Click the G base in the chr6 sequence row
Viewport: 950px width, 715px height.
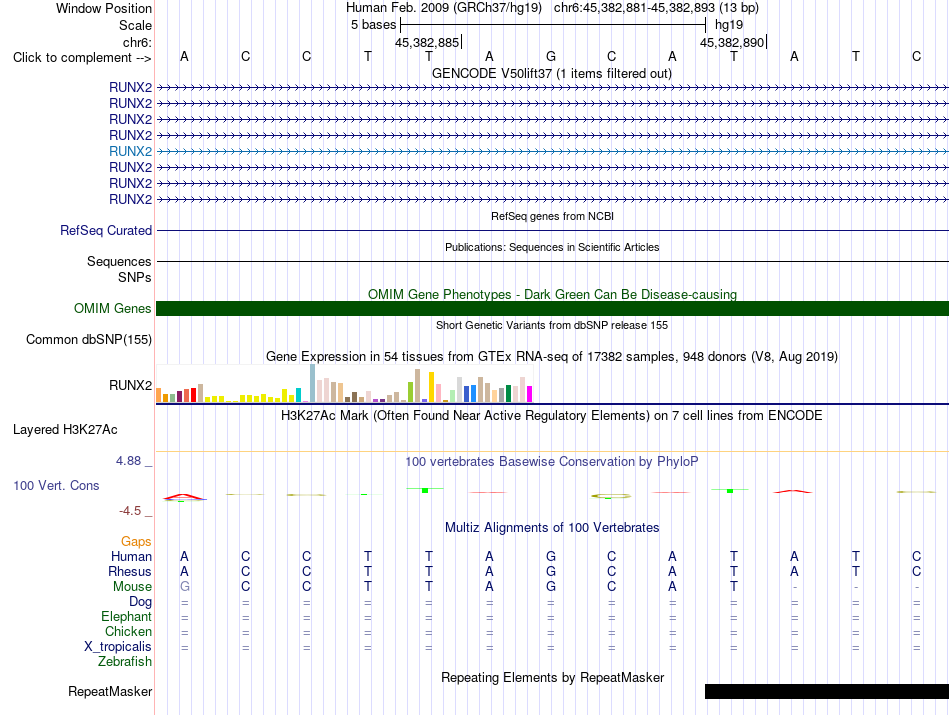(x=551, y=56)
